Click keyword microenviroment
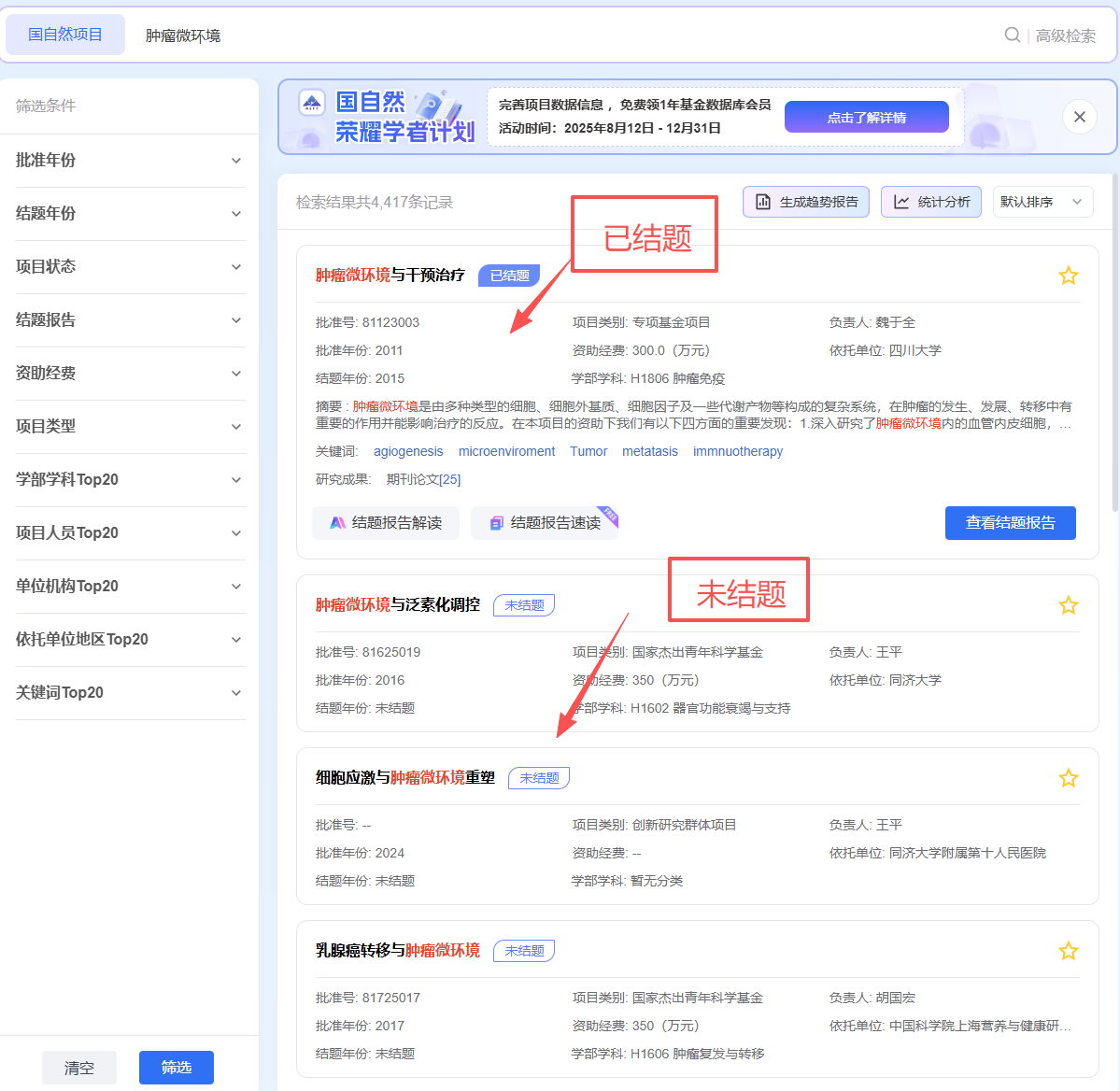The width and height of the screenshot is (1120, 1091). [x=506, y=451]
